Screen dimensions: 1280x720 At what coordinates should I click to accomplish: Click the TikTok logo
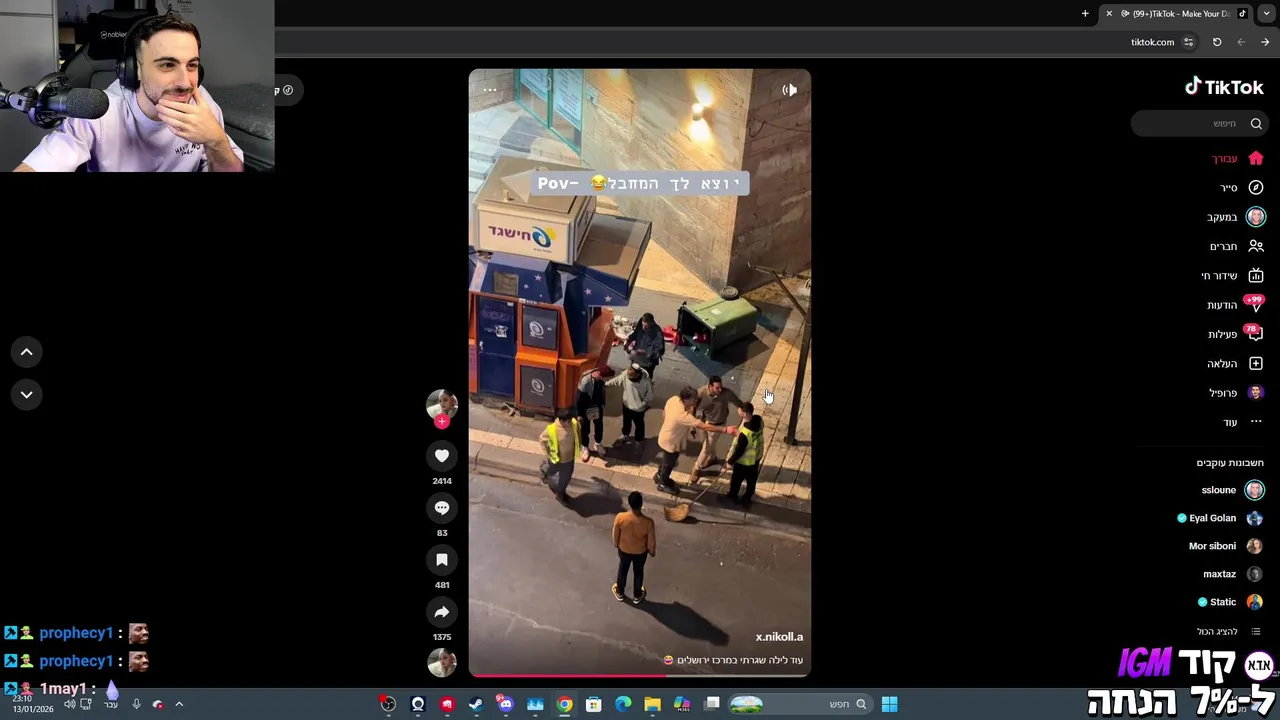[x=1224, y=87]
